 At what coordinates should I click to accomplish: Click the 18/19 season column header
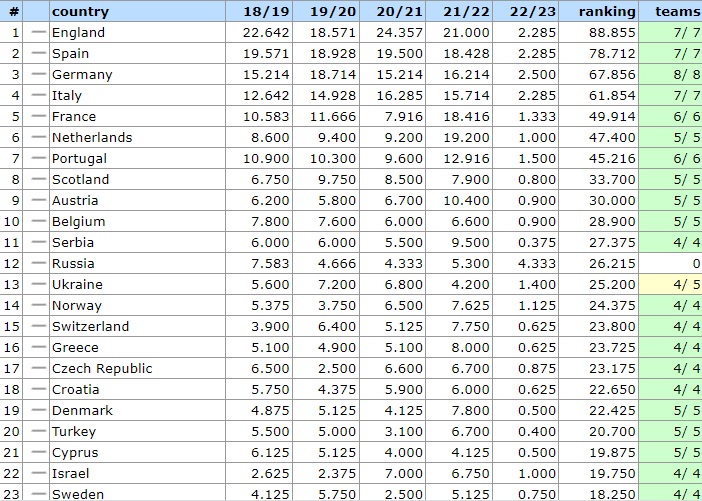(267, 12)
